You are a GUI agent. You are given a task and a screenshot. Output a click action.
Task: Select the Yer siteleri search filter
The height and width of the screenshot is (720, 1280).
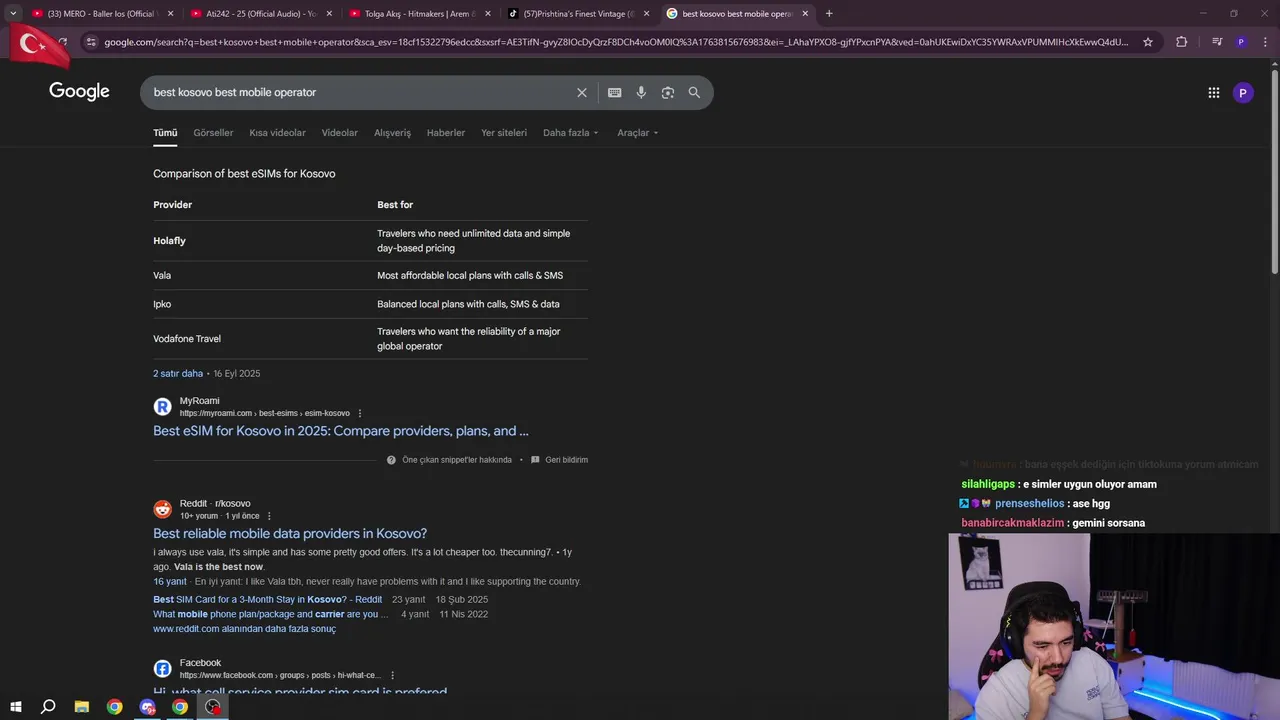[504, 133]
